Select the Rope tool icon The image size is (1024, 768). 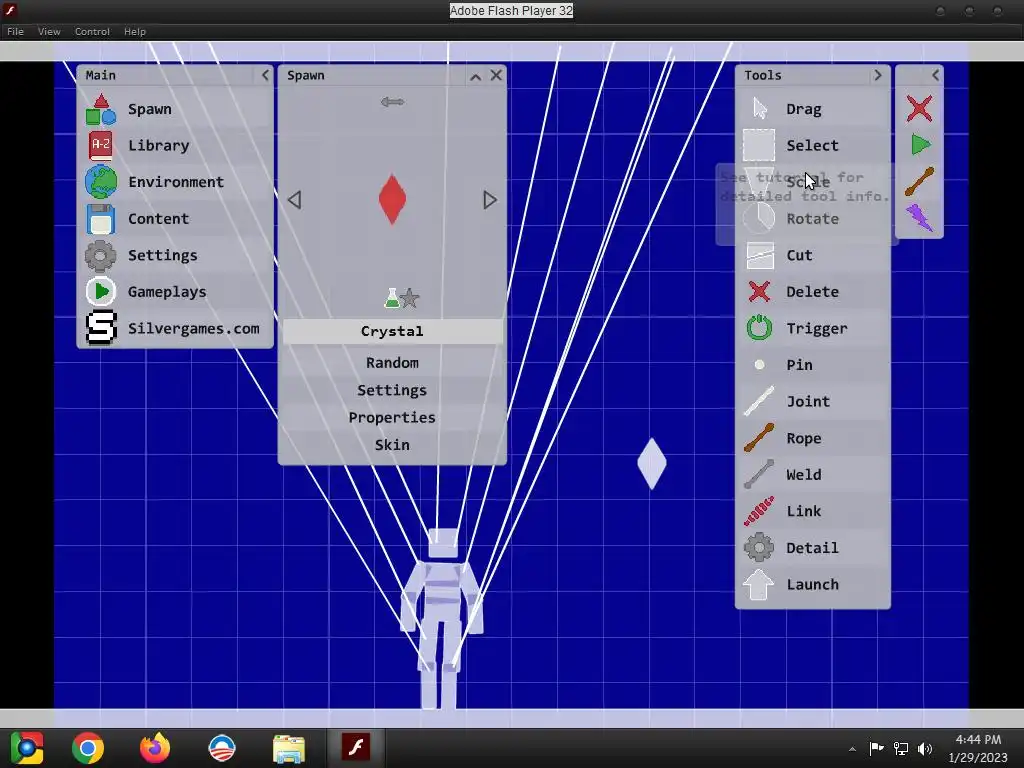pos(759,438)
